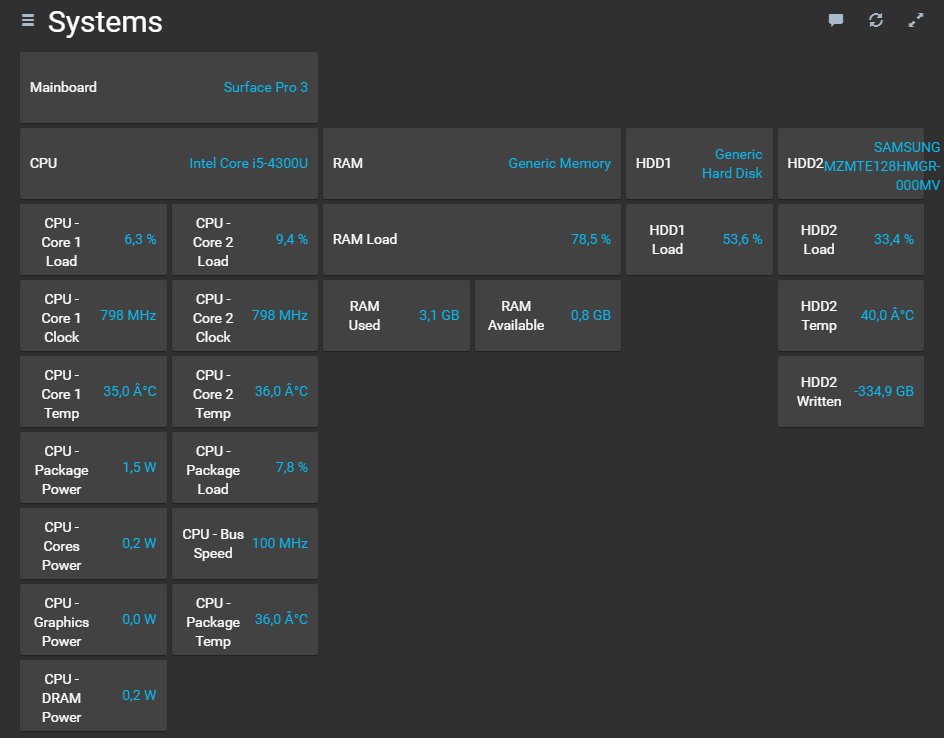The image size is (944, 738).
Task: Open the Intel Core i5-4300U CPU link
Action: point(247,163)
